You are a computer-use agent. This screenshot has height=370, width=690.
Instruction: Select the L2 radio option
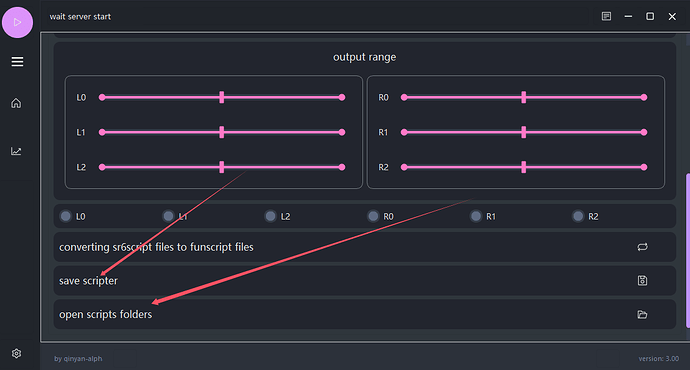click(x=271, y=216)
